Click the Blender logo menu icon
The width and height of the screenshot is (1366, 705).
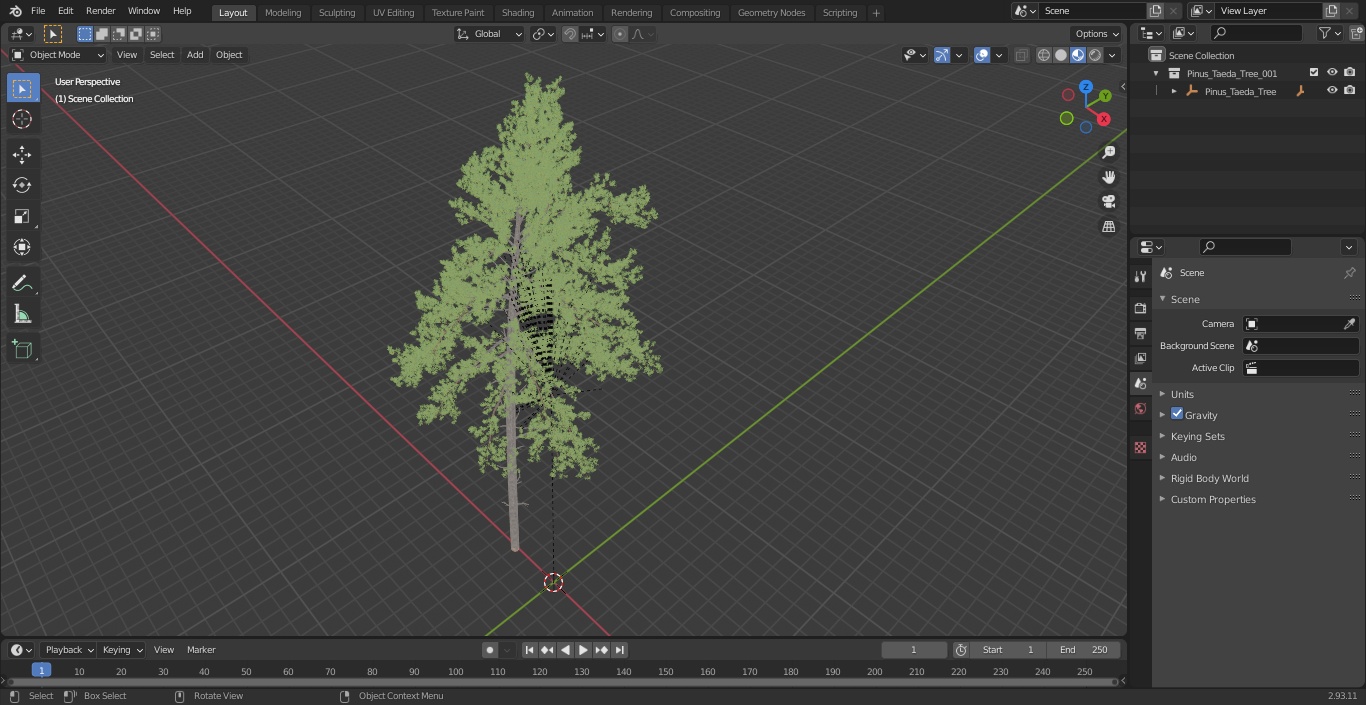(x=14, y=11)
